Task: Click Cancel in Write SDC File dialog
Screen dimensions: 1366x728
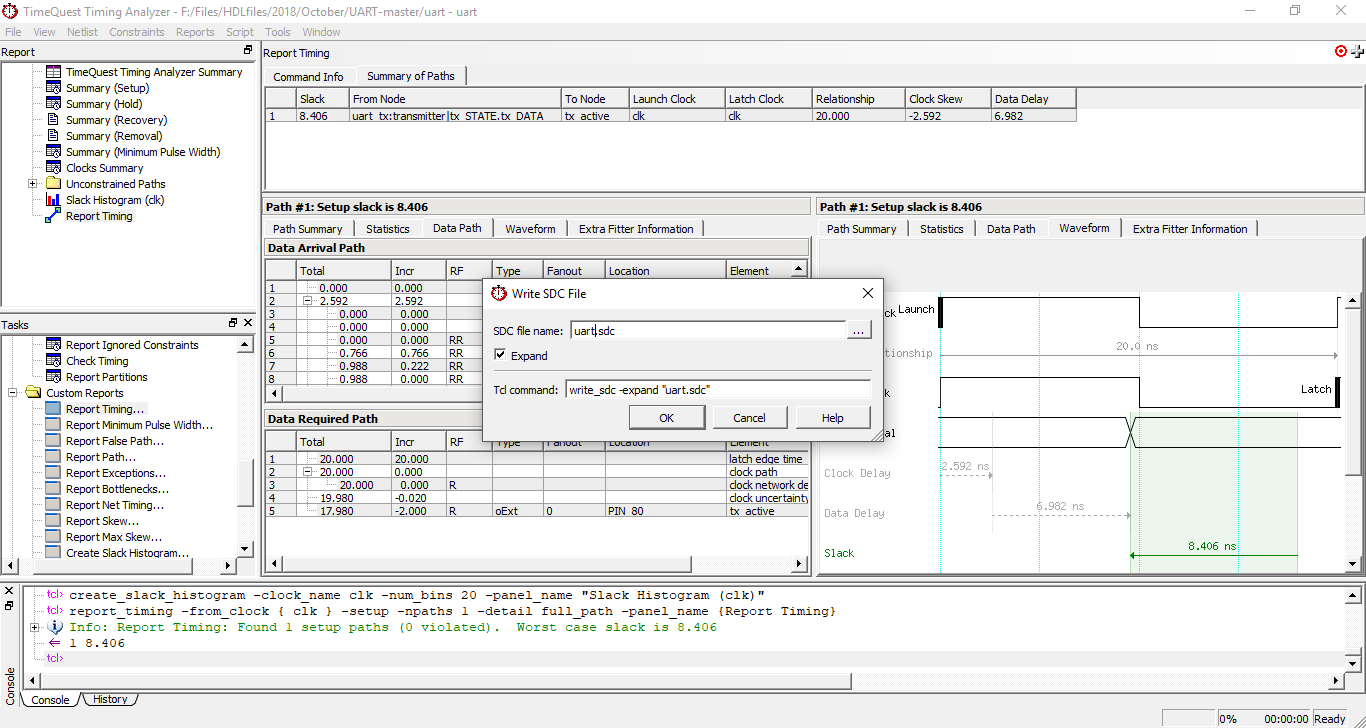Action: click(749, 418)
